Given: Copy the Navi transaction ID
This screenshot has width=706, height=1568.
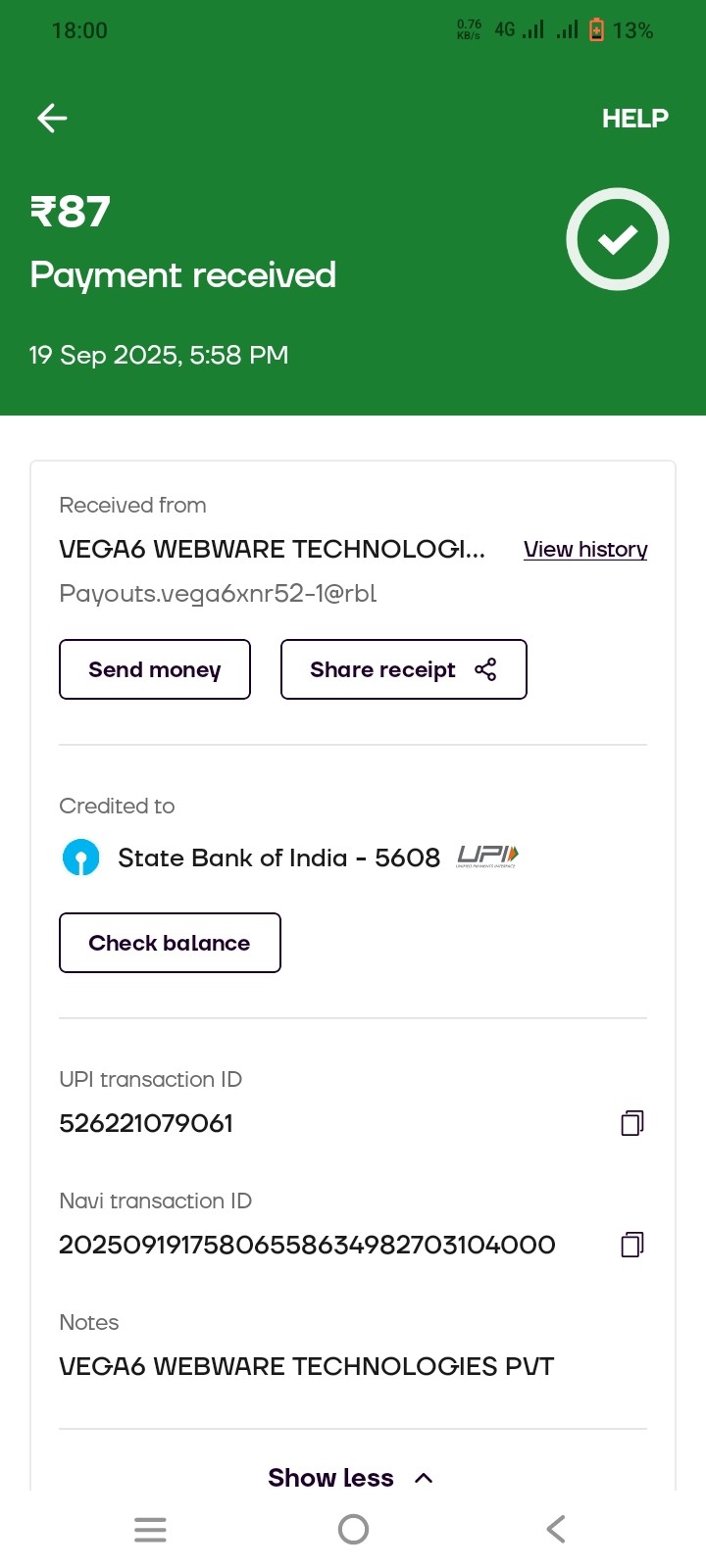Looking at the screenshot, I should [632, 1245].
